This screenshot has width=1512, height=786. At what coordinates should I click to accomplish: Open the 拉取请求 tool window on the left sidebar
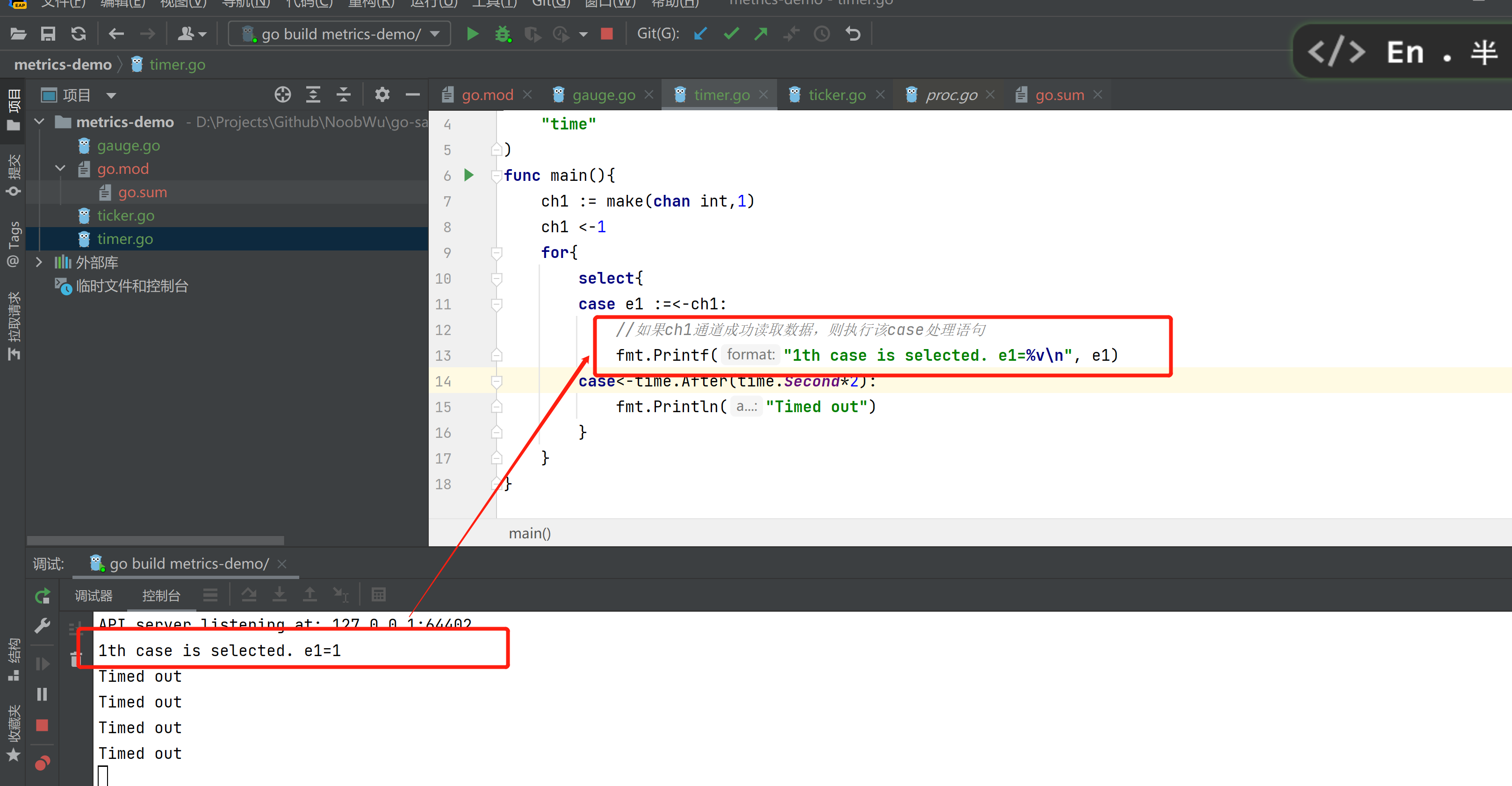coord(13,326)
